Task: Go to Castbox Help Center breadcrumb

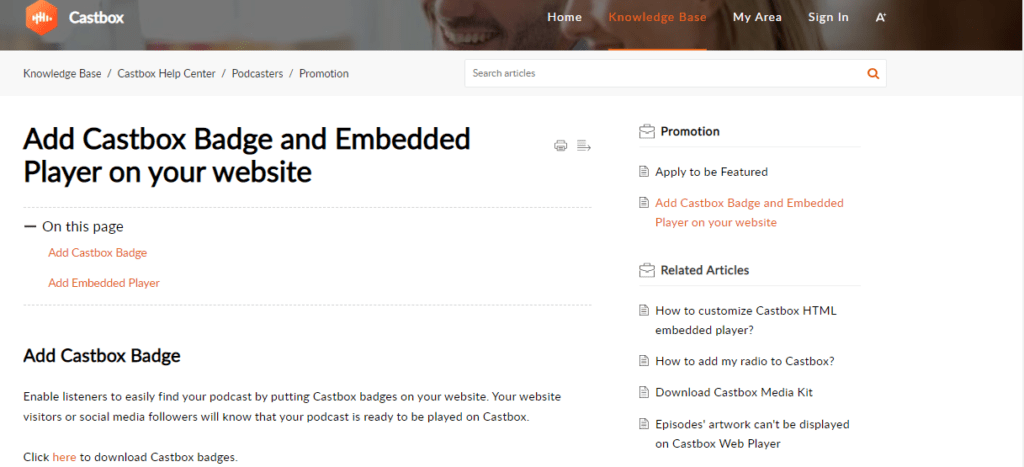Action: coord(166,73)
